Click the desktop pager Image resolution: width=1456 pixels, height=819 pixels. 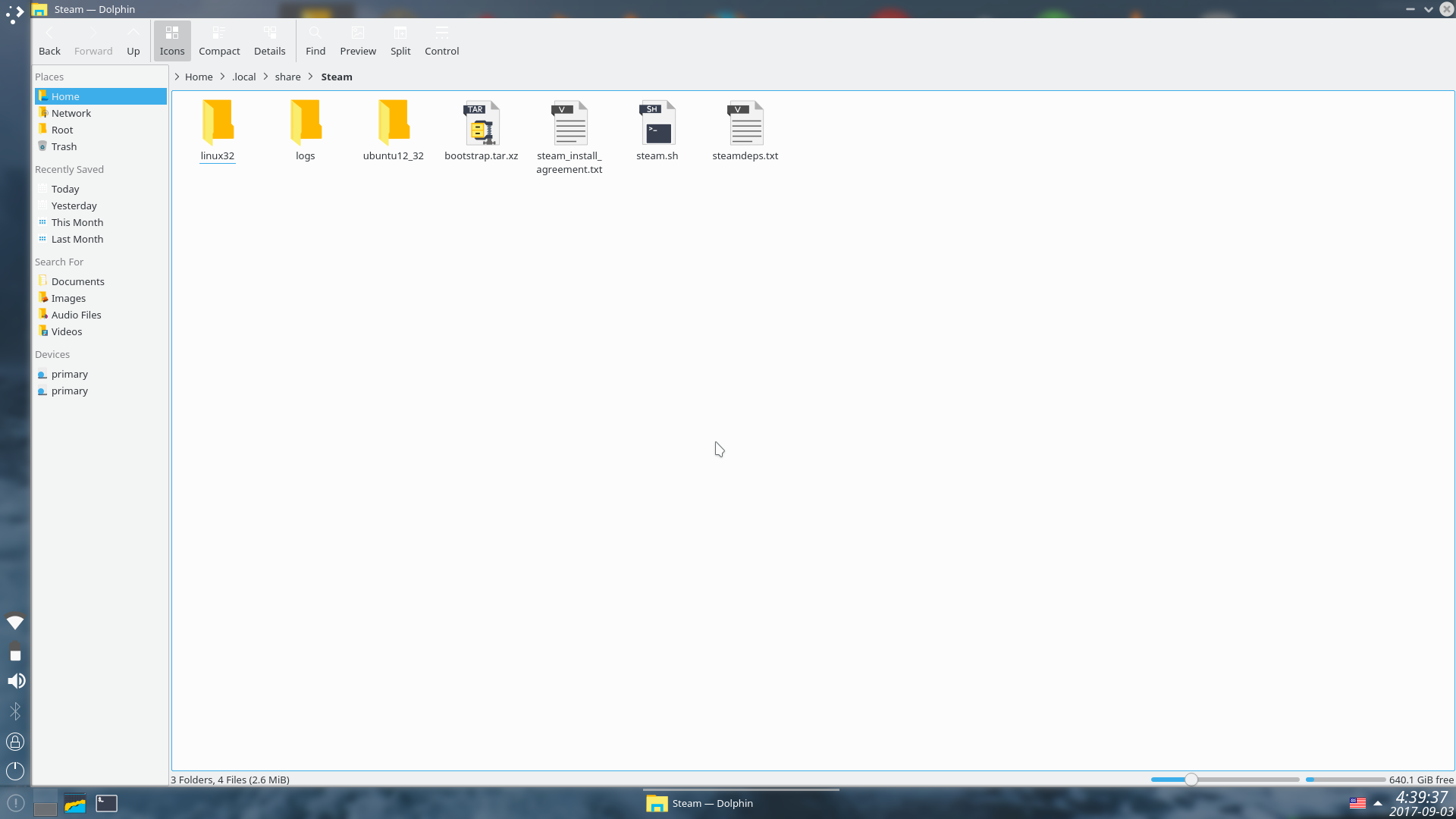(45, 803)
